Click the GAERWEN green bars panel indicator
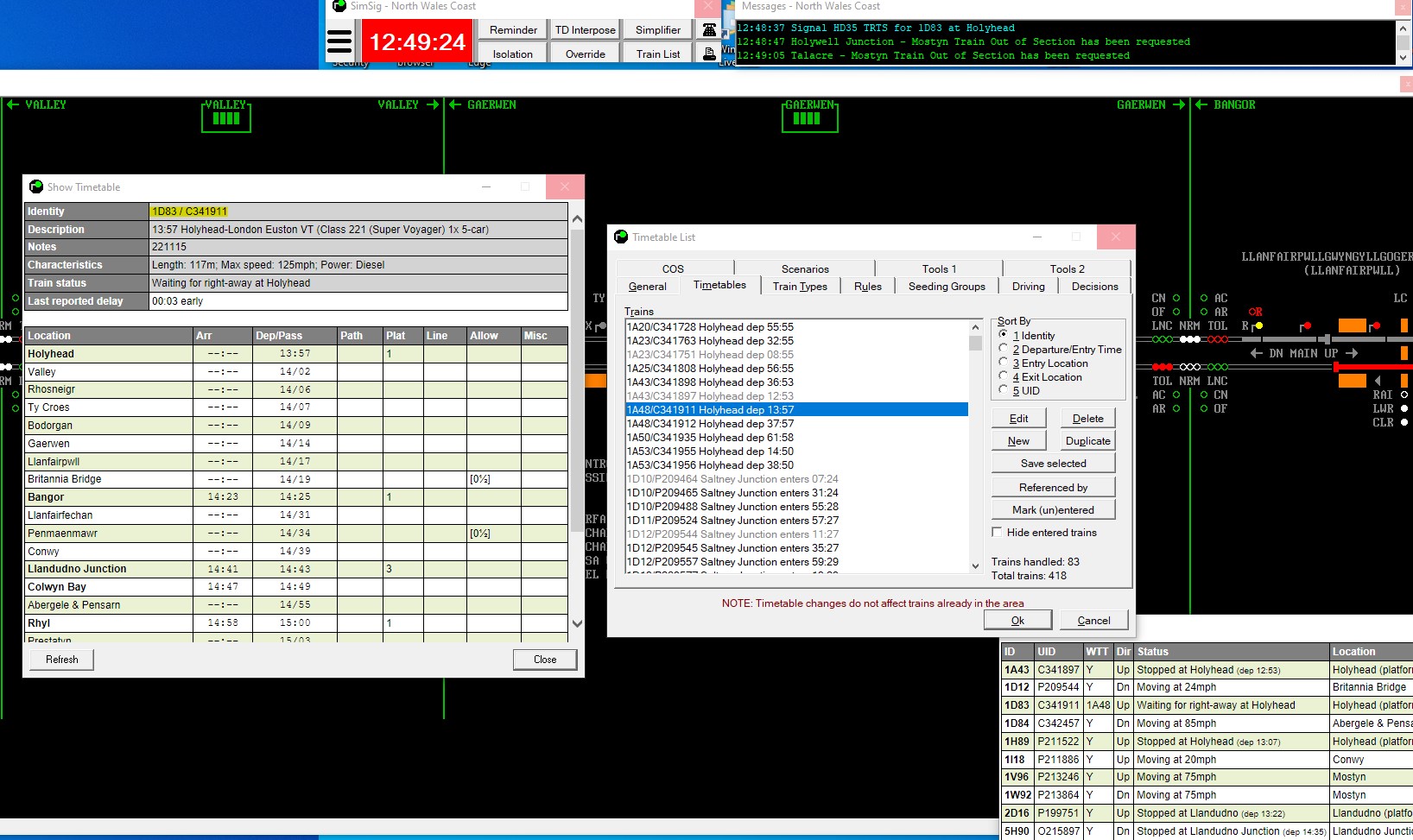Image resolution: width=1413 pixels, height=840 pixels. point(807,118)
